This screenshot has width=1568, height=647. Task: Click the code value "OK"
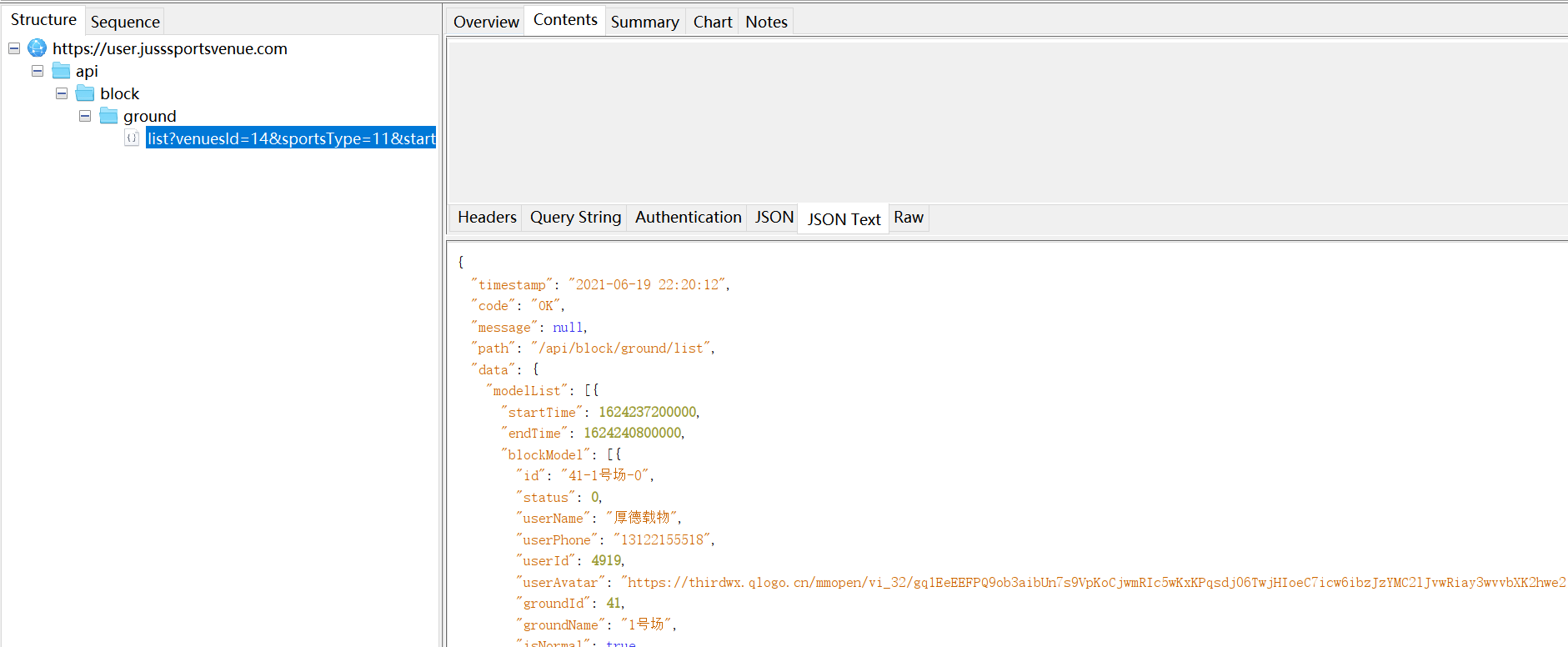pos(546,306)
